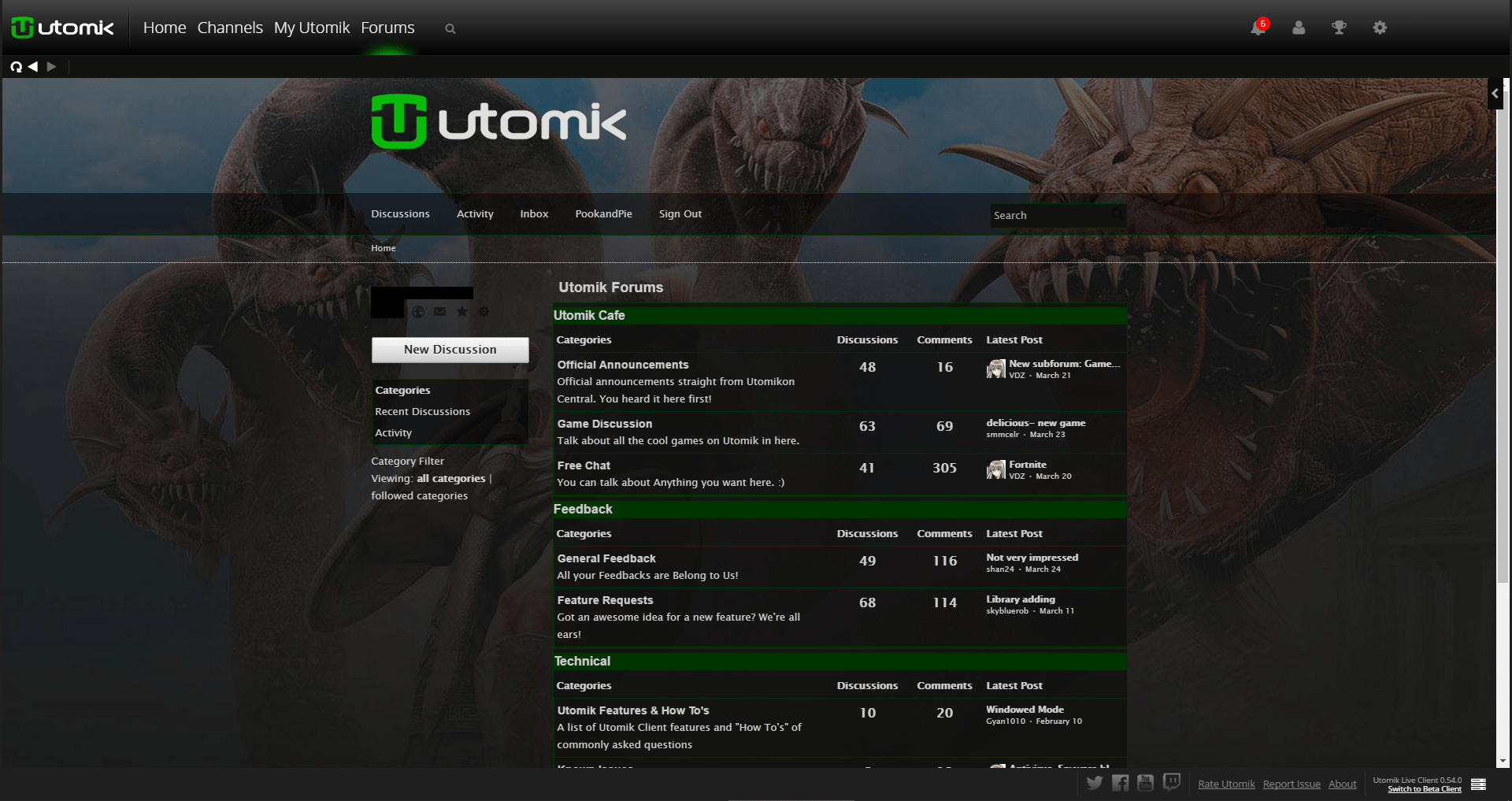The height and width of the screenshot is (801, 1512).
Task: Open the Game Discussion category
Action: click(x=605, y=424)
